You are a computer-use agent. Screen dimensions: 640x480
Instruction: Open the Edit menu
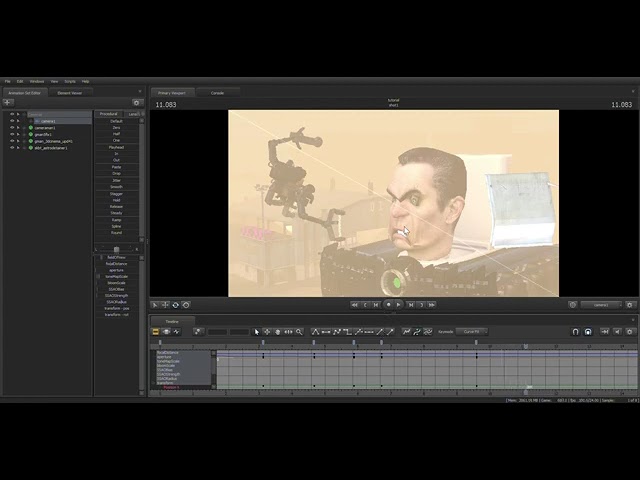(20, 82)
